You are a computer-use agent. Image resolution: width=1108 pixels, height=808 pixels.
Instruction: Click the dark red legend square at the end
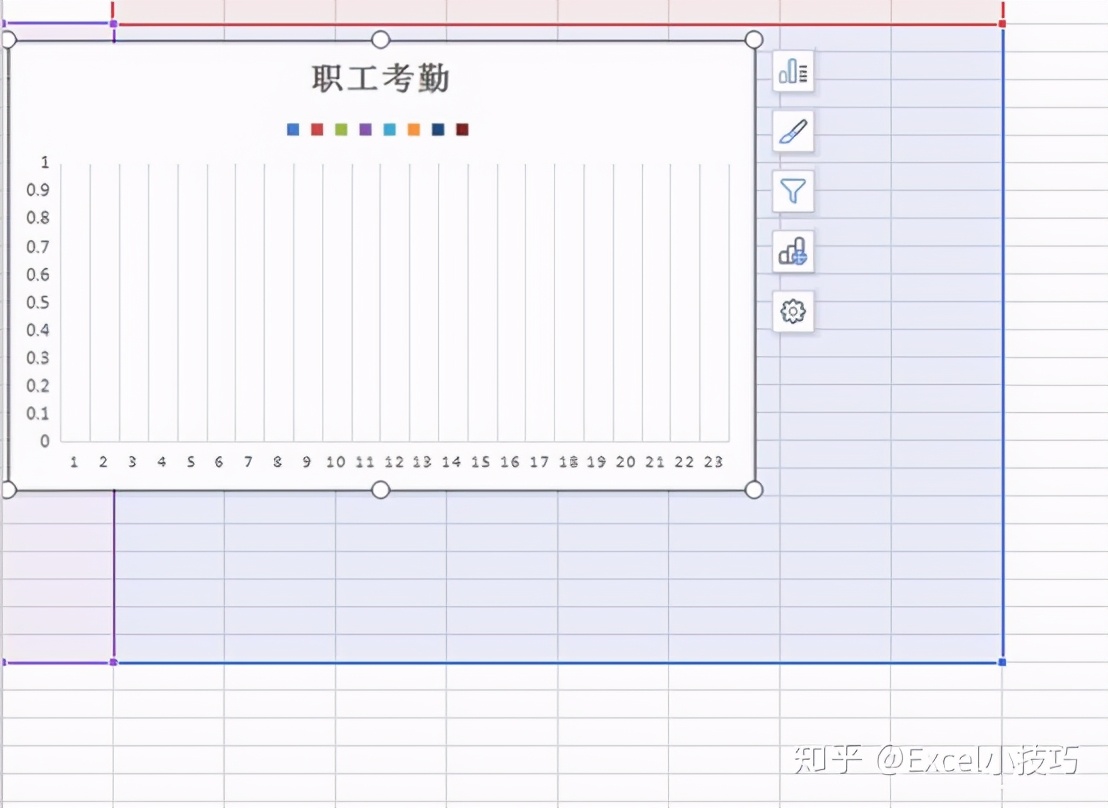click(461, 129)
